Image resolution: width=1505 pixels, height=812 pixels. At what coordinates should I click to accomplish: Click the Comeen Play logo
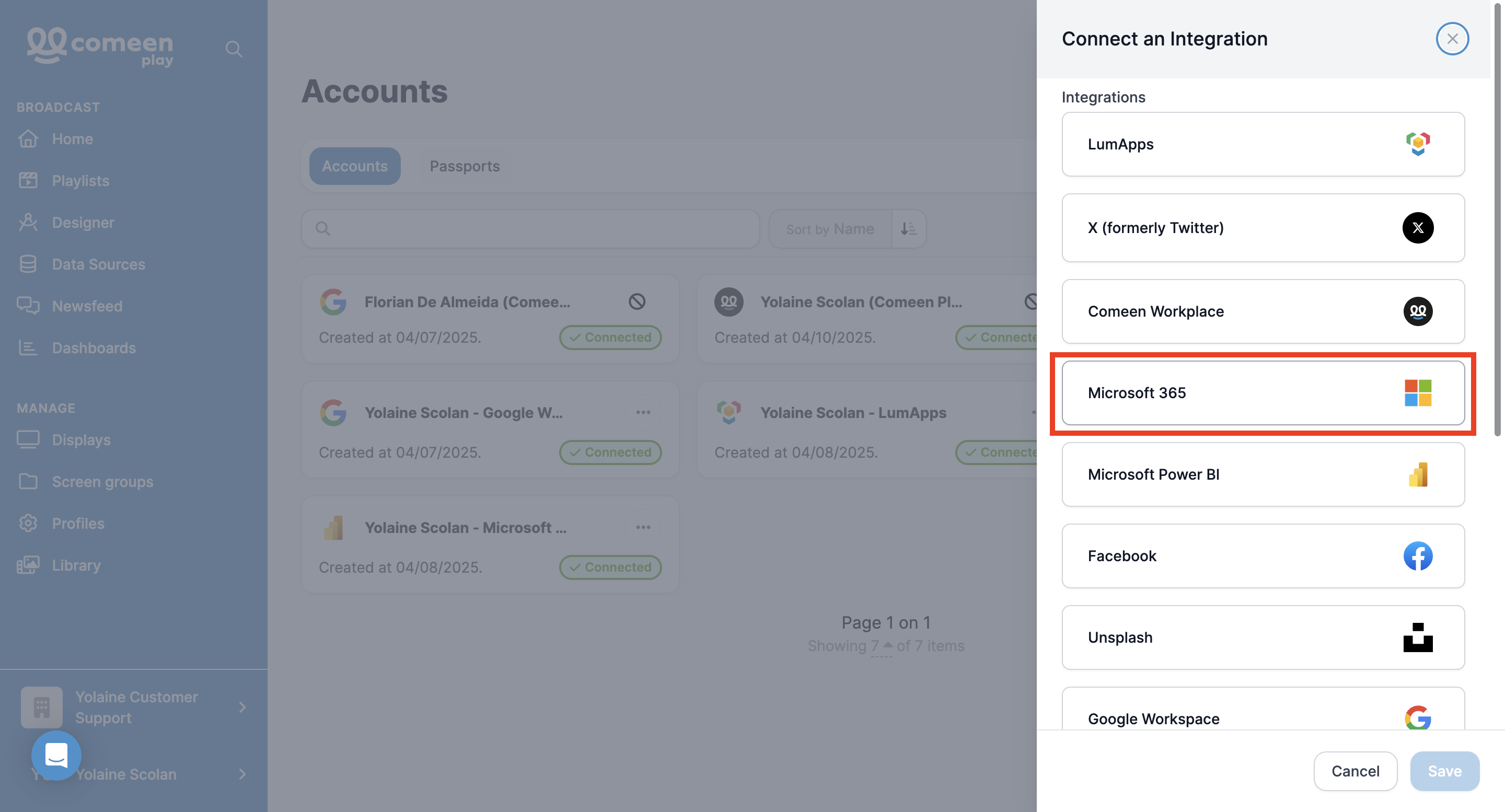tap(100, 47)
